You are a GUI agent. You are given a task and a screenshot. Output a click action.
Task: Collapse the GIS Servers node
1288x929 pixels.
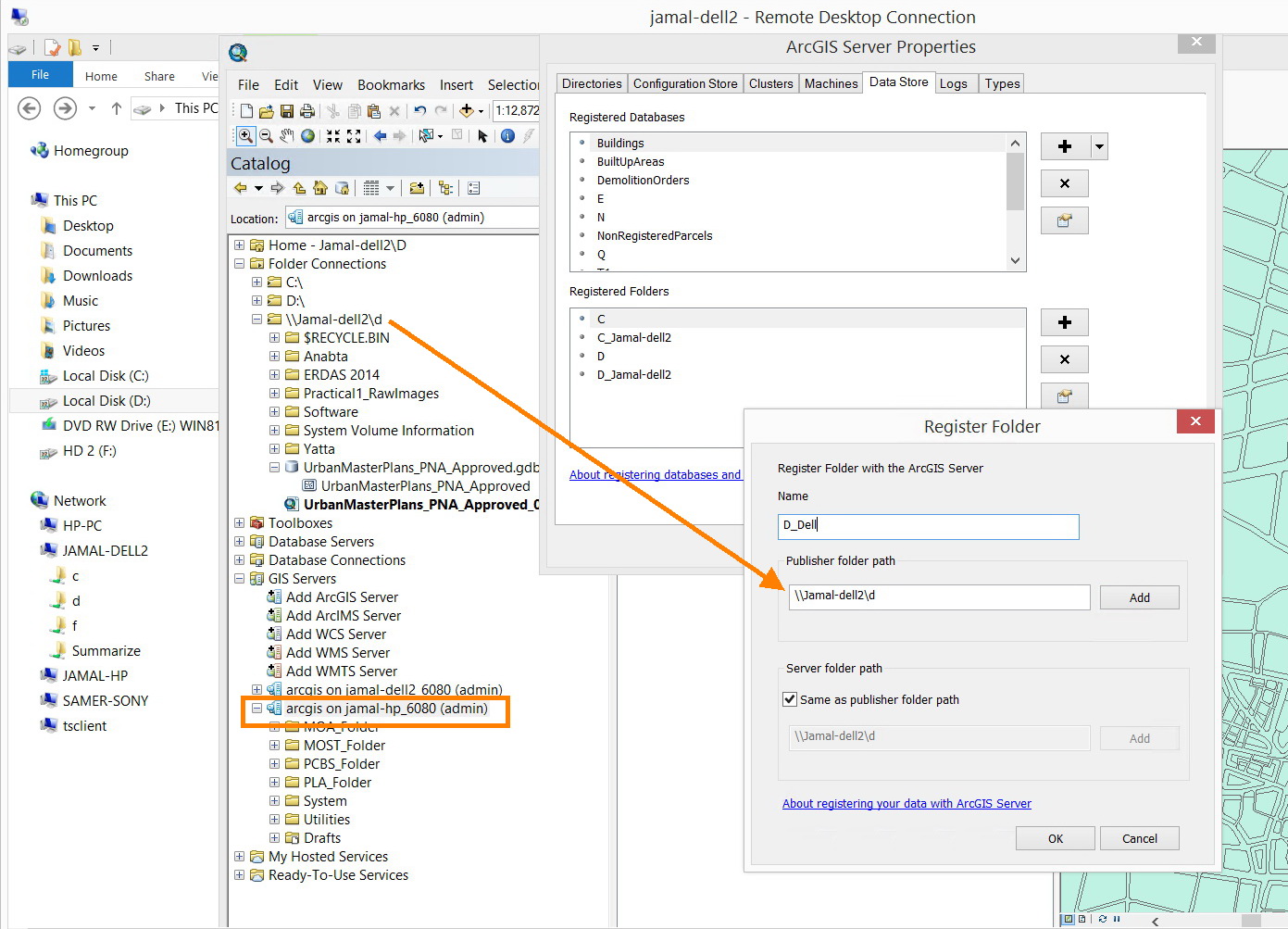point(240,579)
